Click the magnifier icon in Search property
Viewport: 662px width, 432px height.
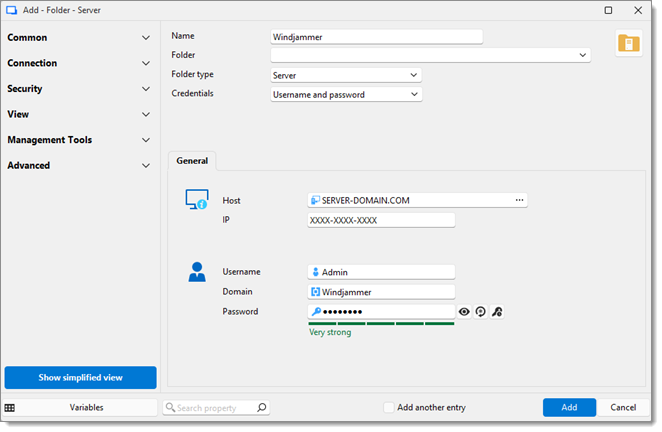[x=261, y=408]
